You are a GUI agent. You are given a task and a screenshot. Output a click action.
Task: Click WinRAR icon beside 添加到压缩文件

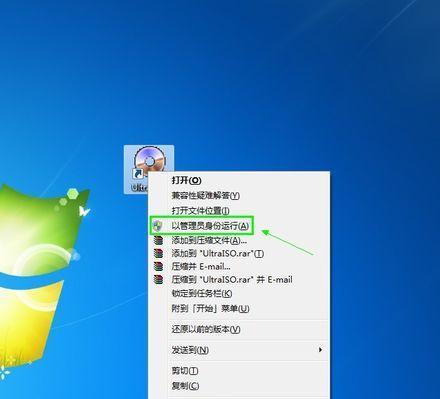[158, 240]
